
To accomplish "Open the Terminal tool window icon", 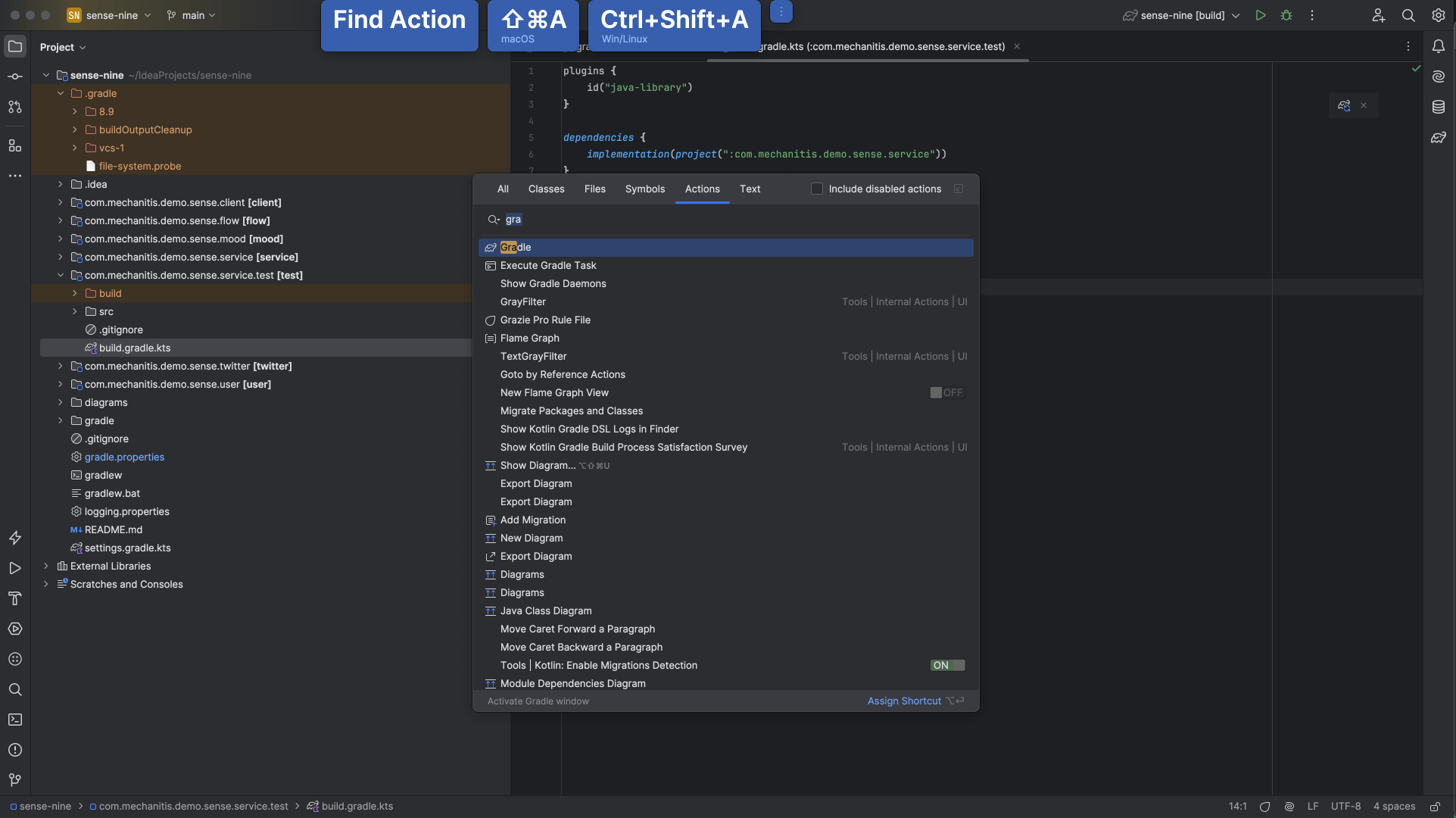I will pos(15,720).
